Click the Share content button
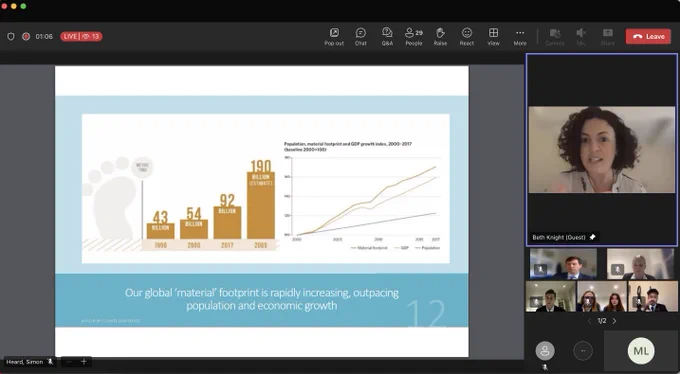Viewport: 680px width, 374px height. [608, 36]
